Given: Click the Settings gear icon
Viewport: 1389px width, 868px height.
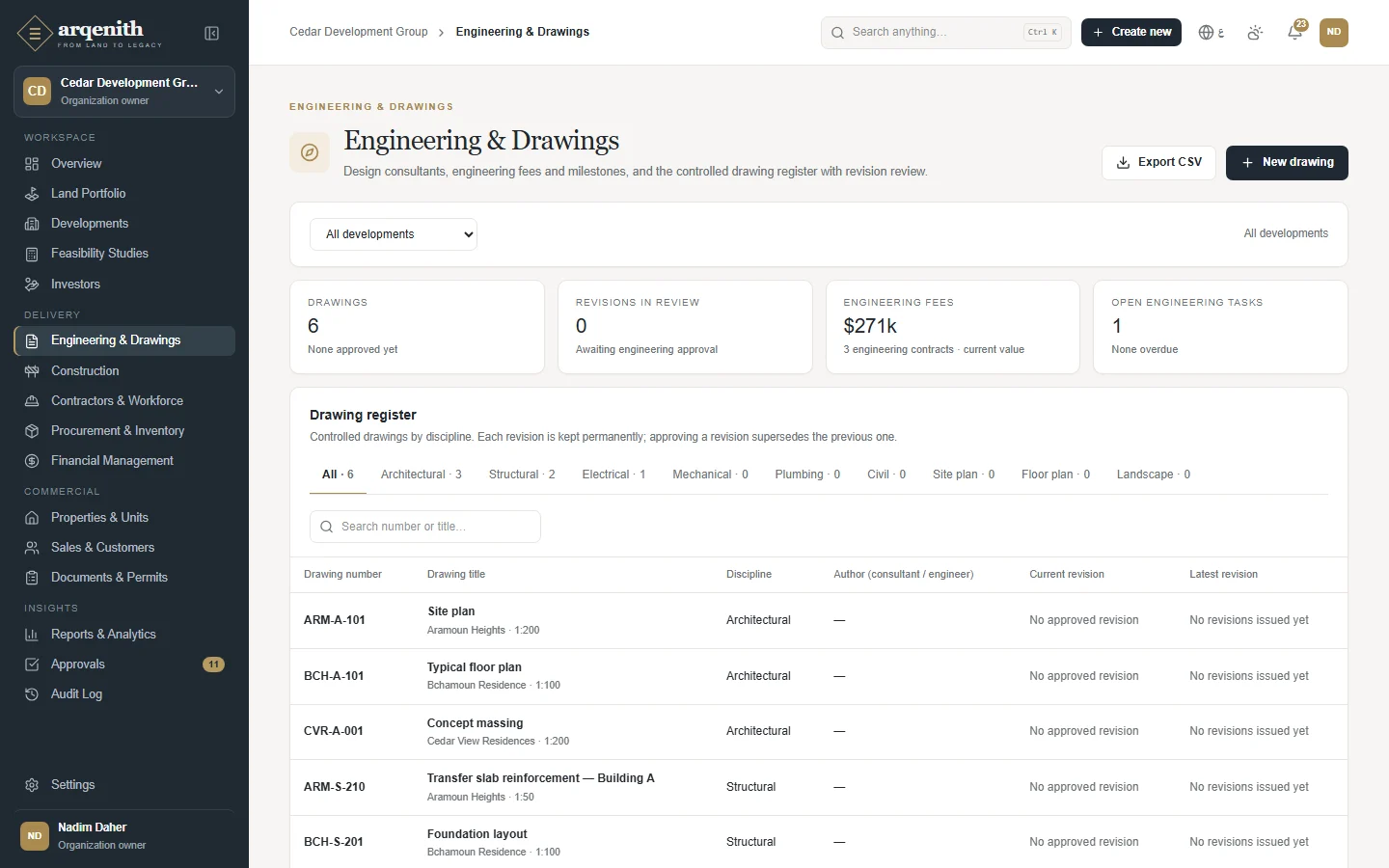Looking at the screenshot, I should (x=32, y=785).
